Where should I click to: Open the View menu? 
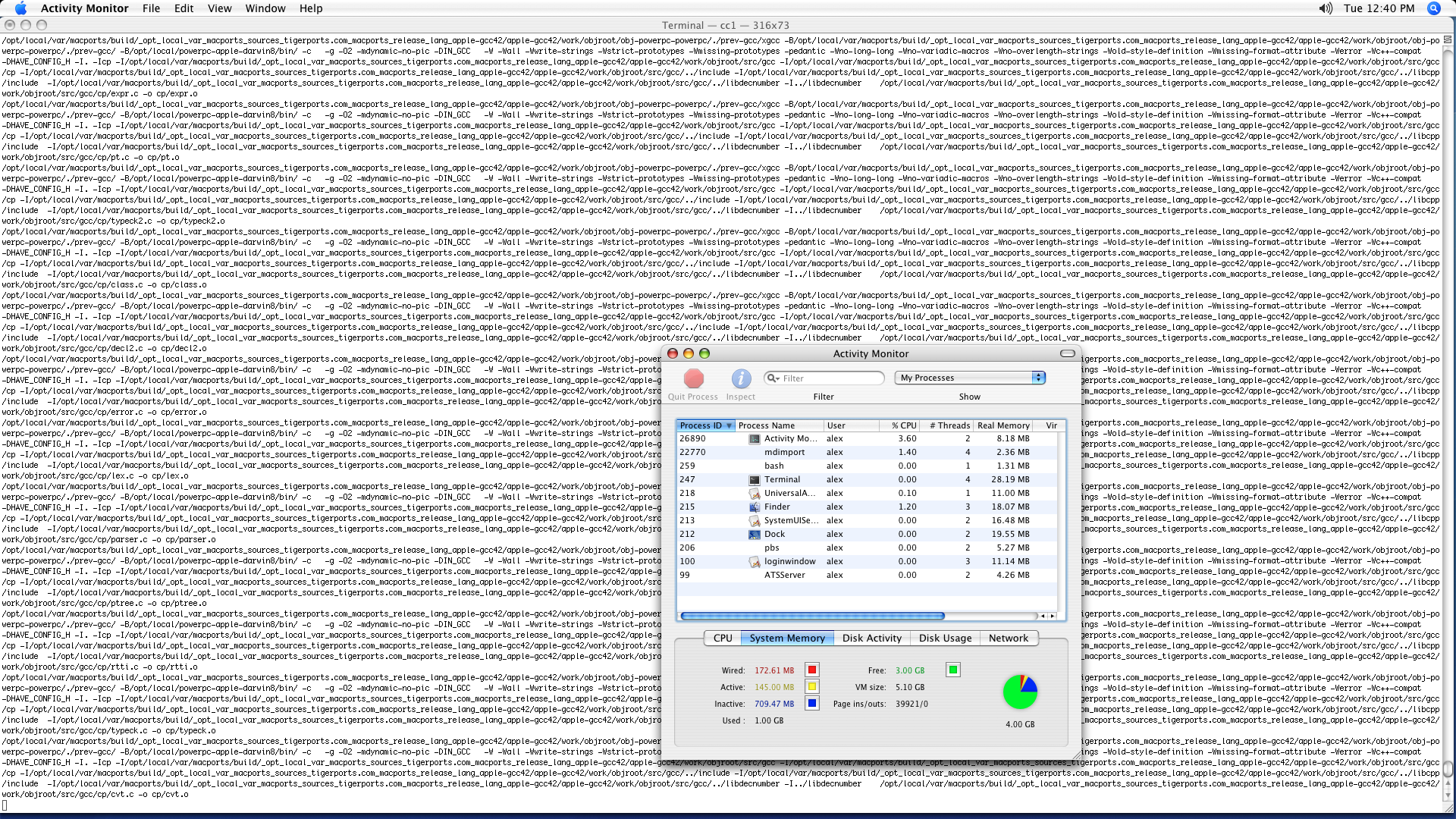pos(220,8)
